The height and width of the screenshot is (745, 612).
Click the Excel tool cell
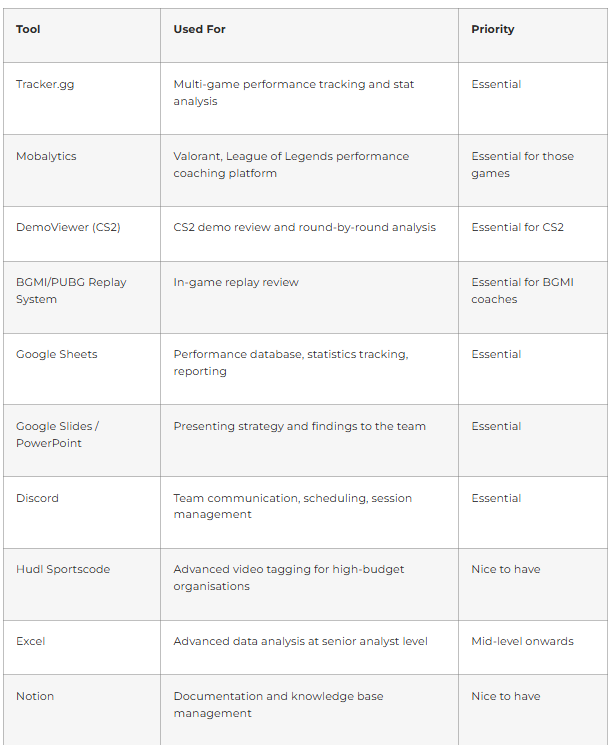pyautogui.click(x=82, y=648)
